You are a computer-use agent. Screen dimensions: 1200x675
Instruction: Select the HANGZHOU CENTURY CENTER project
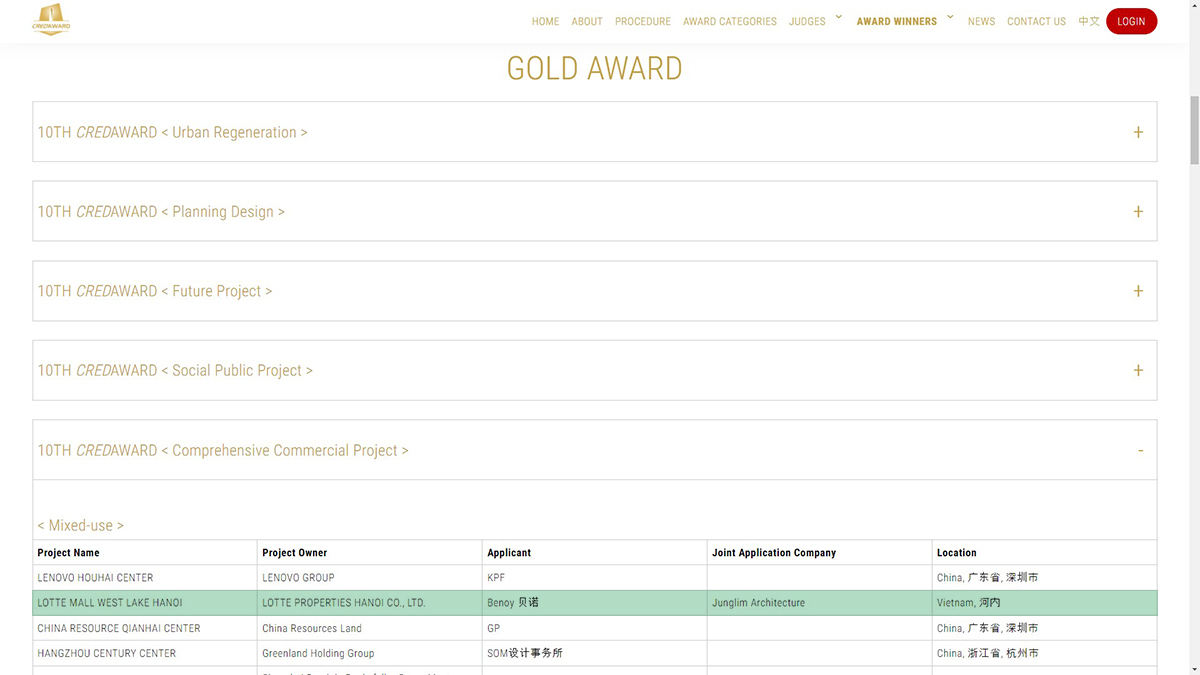(107, 653)
